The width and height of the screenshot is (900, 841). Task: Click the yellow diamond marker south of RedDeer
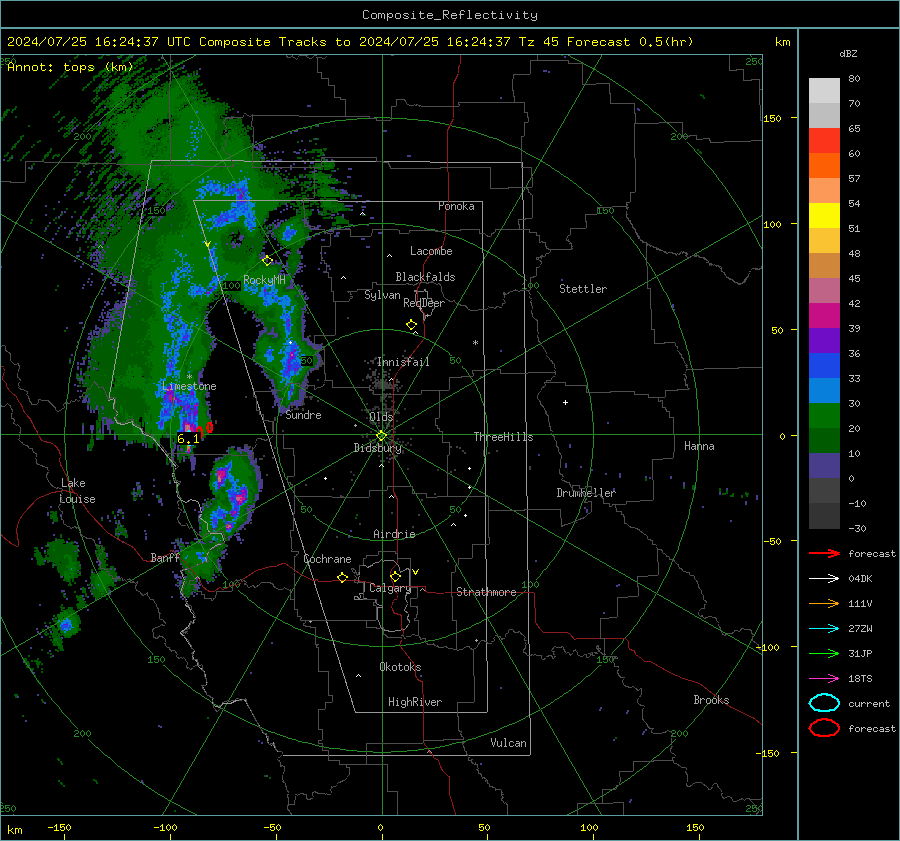pyautogui.click(x=412, y=325)
